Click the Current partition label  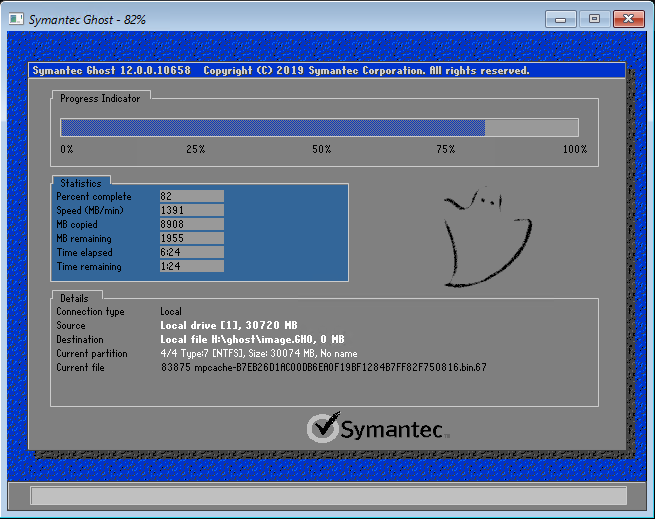[92, 354]
